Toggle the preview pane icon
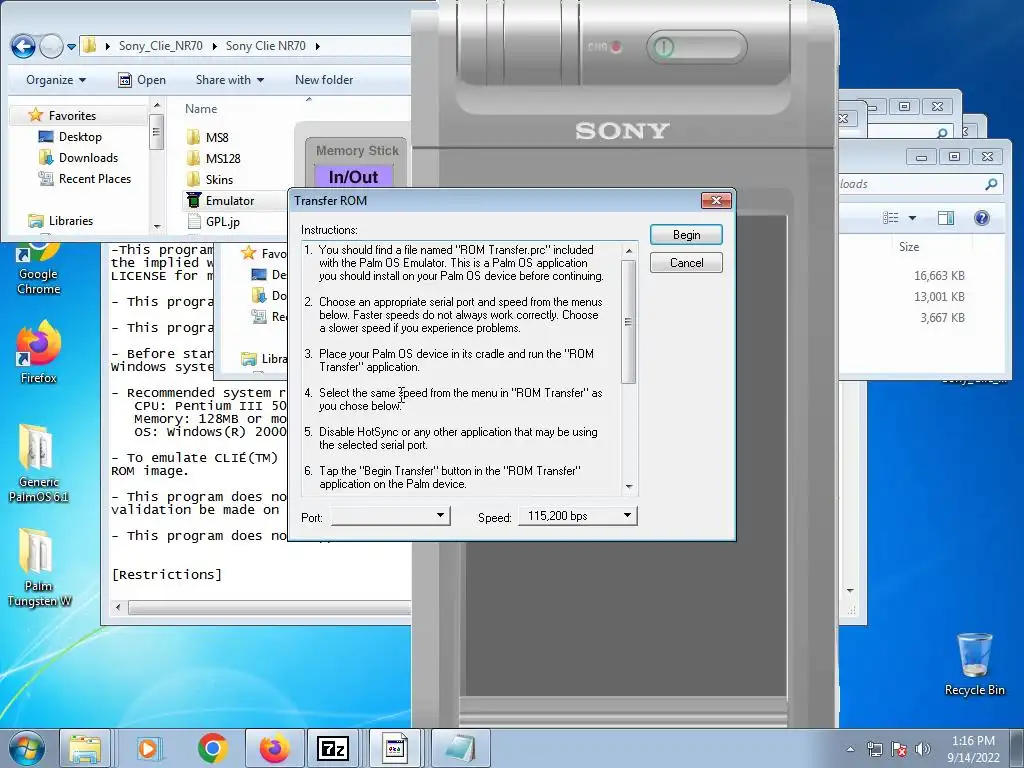 tap(946, 218)
